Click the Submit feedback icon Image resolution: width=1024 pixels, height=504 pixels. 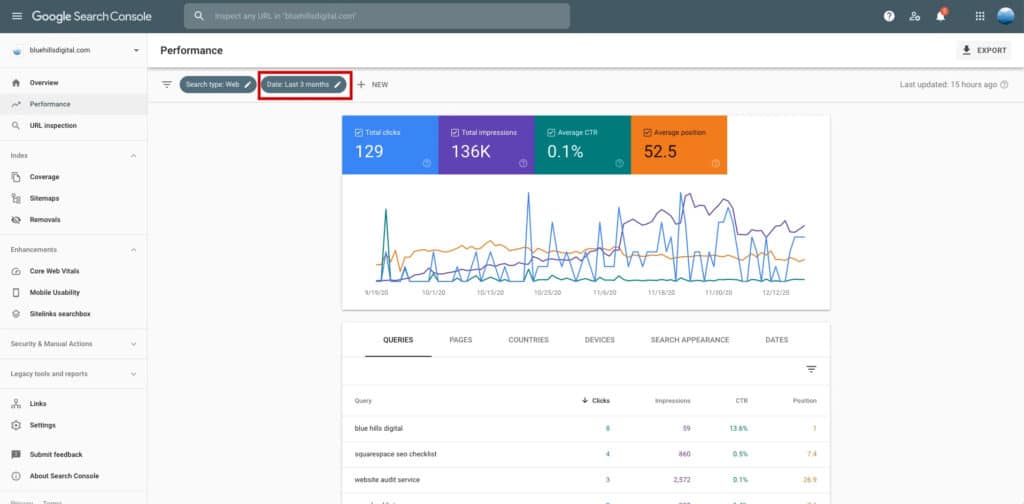(16, 454)
